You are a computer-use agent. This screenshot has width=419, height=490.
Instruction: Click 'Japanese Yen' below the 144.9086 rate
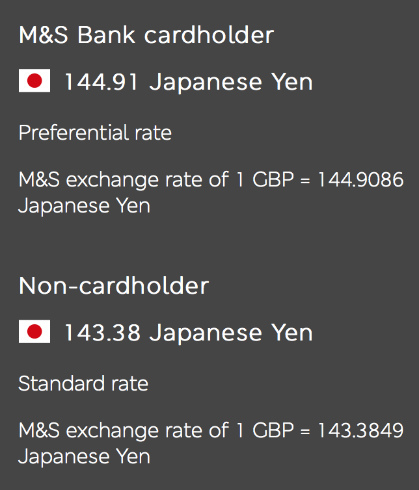coord(84,206)
